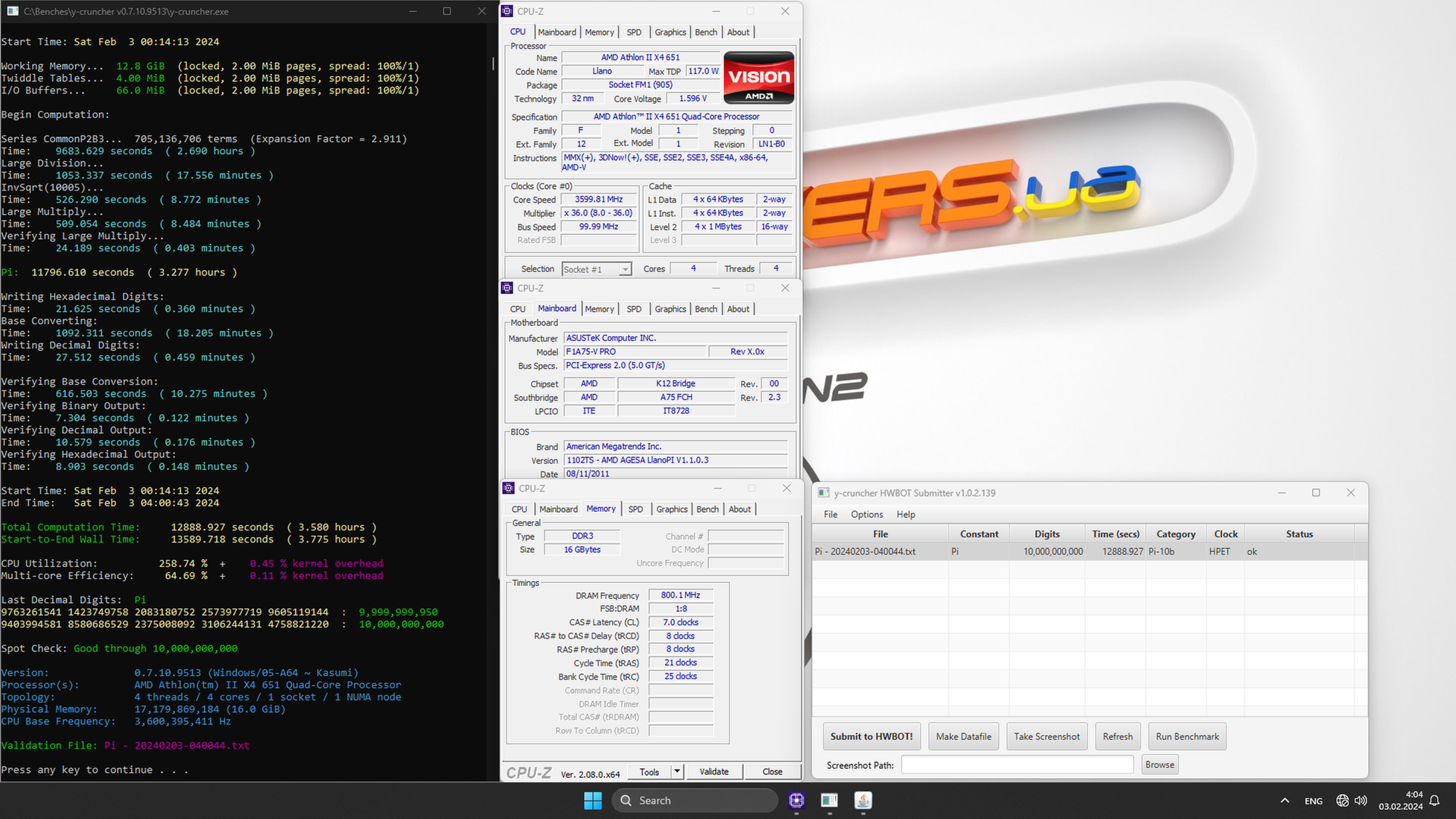The height and width of the screenshot is (819, 1456).
Task: Open the notifications bell icon
Action: [1435, 801]
